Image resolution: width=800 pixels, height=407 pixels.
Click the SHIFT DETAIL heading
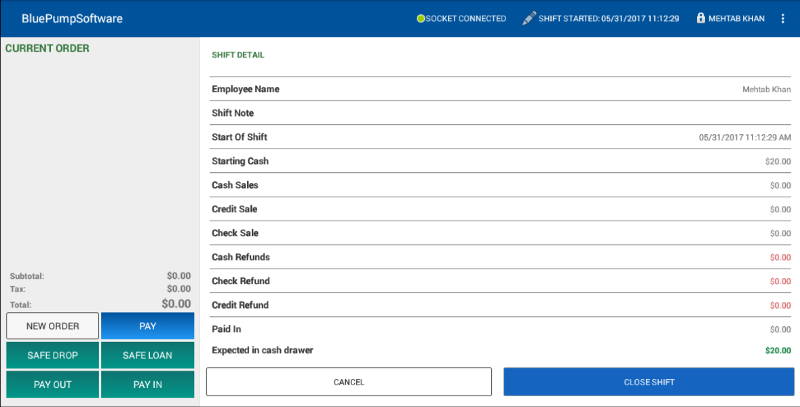[238, 55]
